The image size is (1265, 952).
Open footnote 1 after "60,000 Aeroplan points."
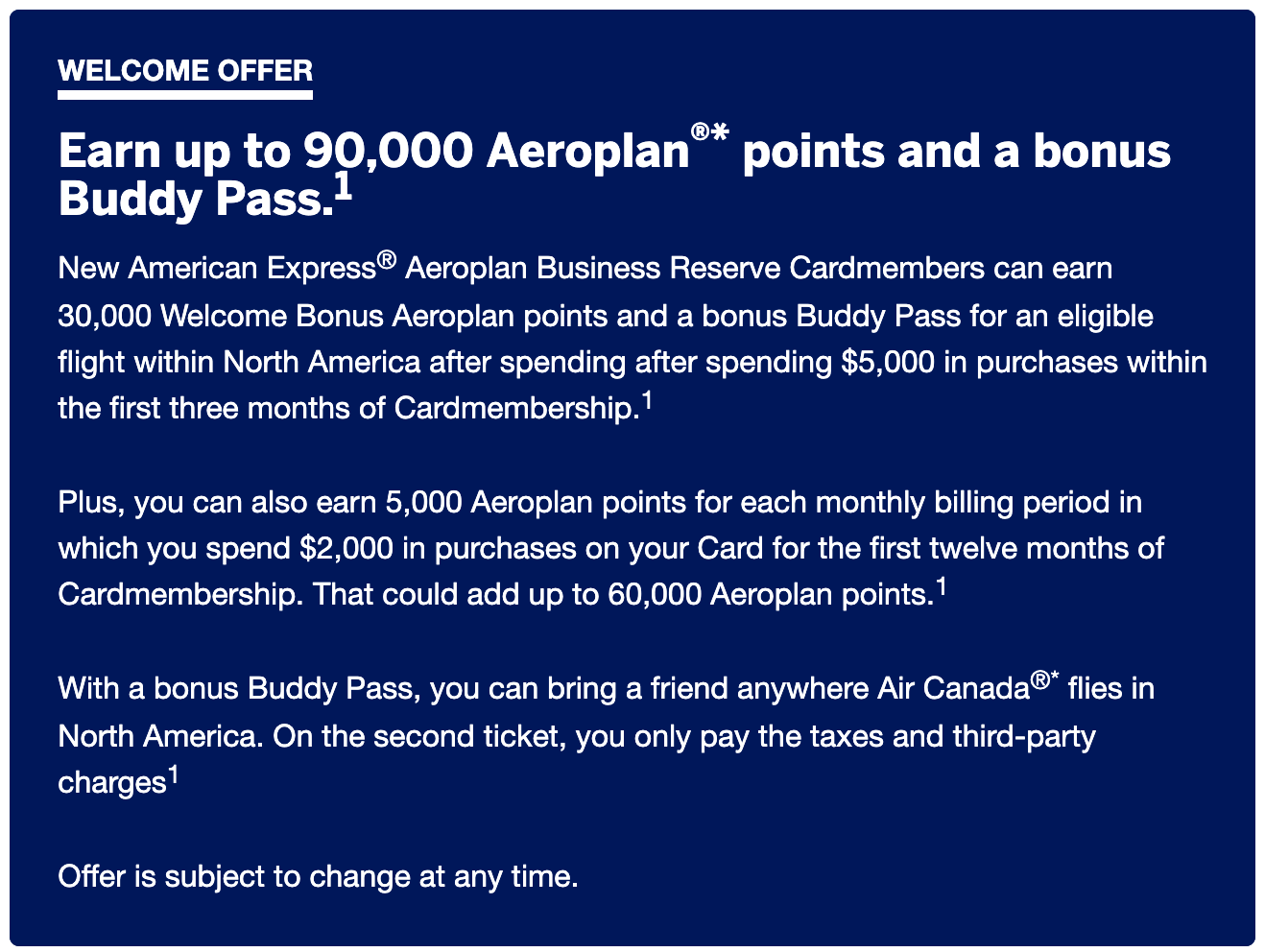tap(942, 586)
